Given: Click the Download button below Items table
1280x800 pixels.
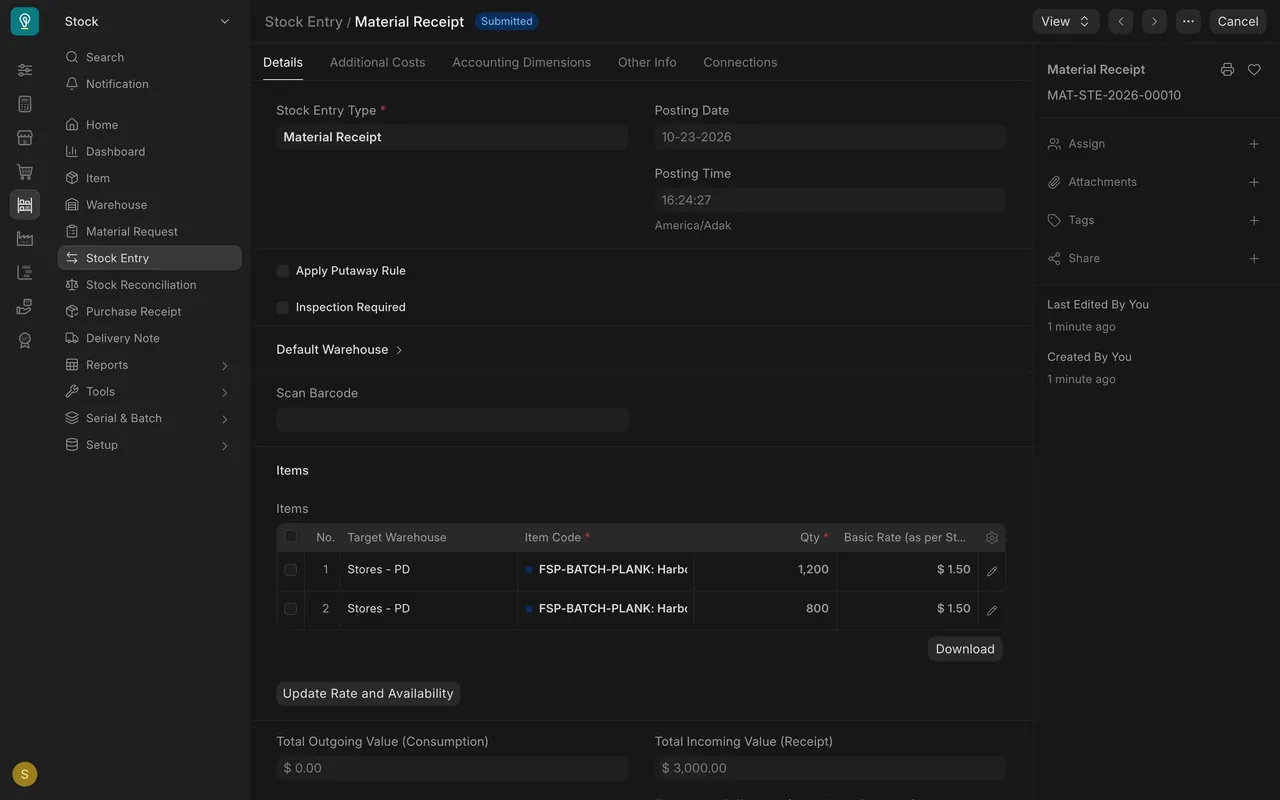Looking at the screenshot, I should (x=965, y=649).
